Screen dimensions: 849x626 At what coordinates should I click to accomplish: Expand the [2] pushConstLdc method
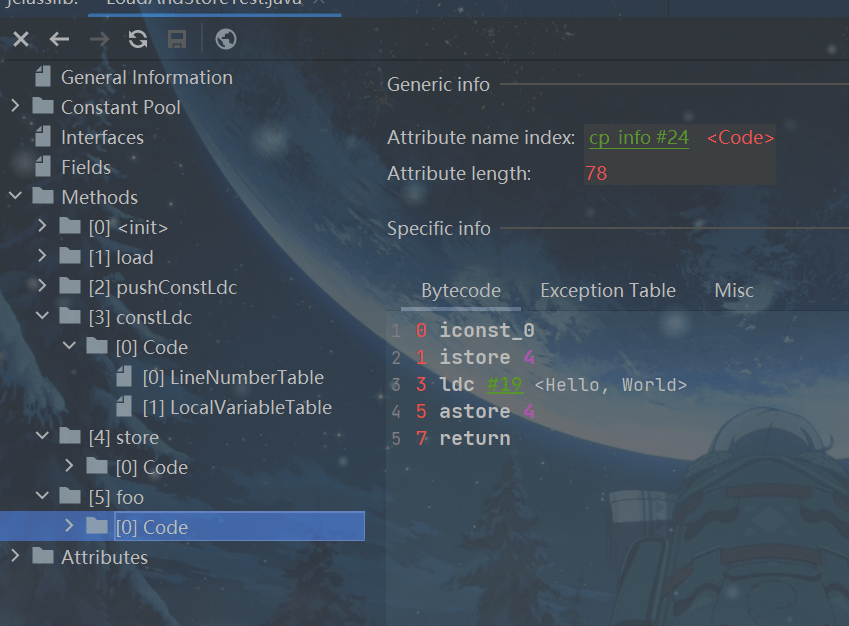tap(42, 287)
